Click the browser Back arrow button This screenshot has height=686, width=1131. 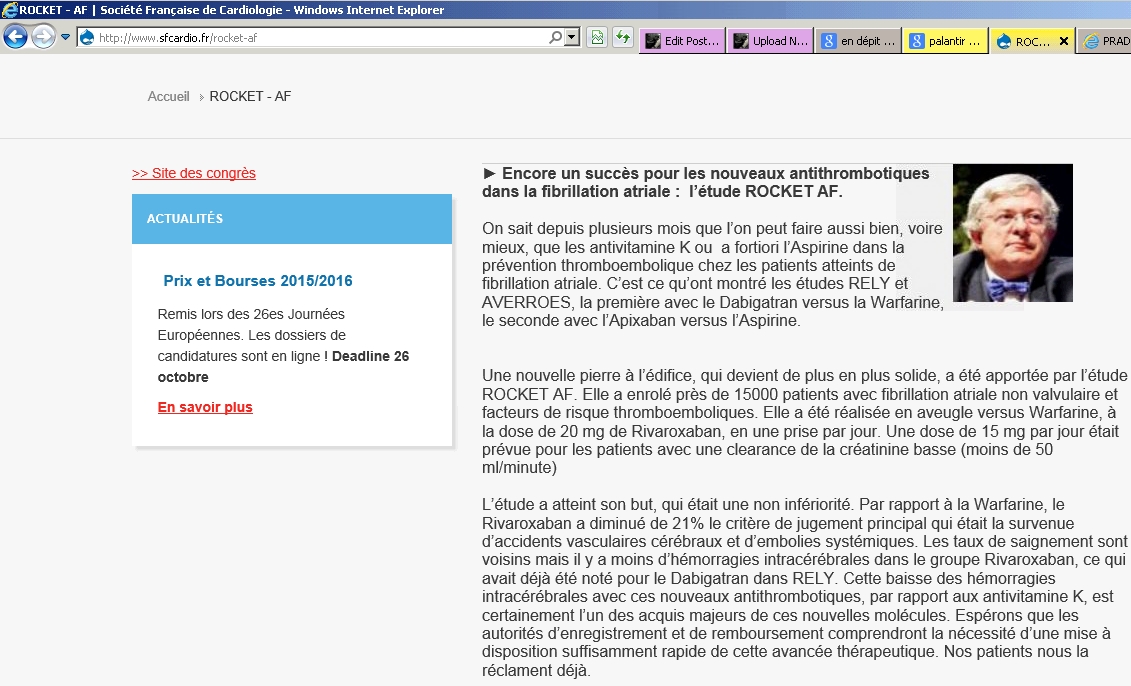pos(15,37)
